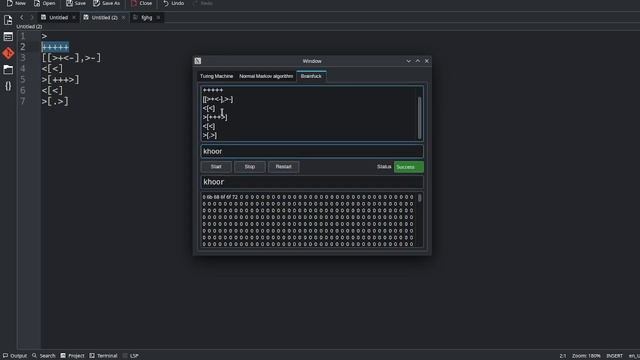The image size is (640, 360).
Task: Click the Untitled (2) breadcrumb label
Action: coord(29,27)
